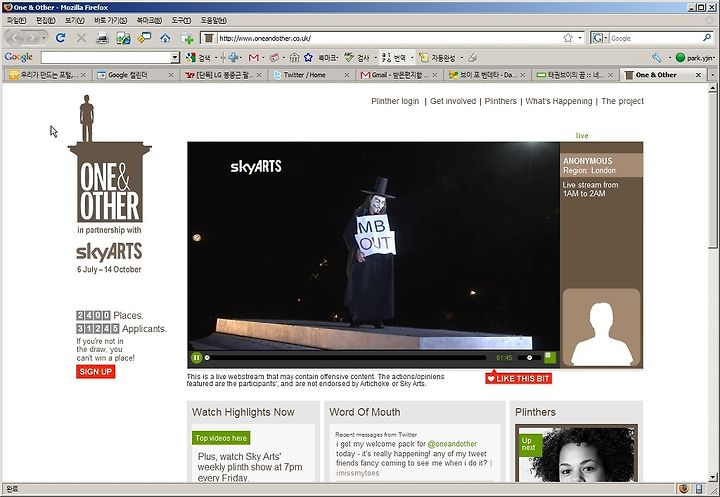Open the list all tabs dropdown

[713, 74]
